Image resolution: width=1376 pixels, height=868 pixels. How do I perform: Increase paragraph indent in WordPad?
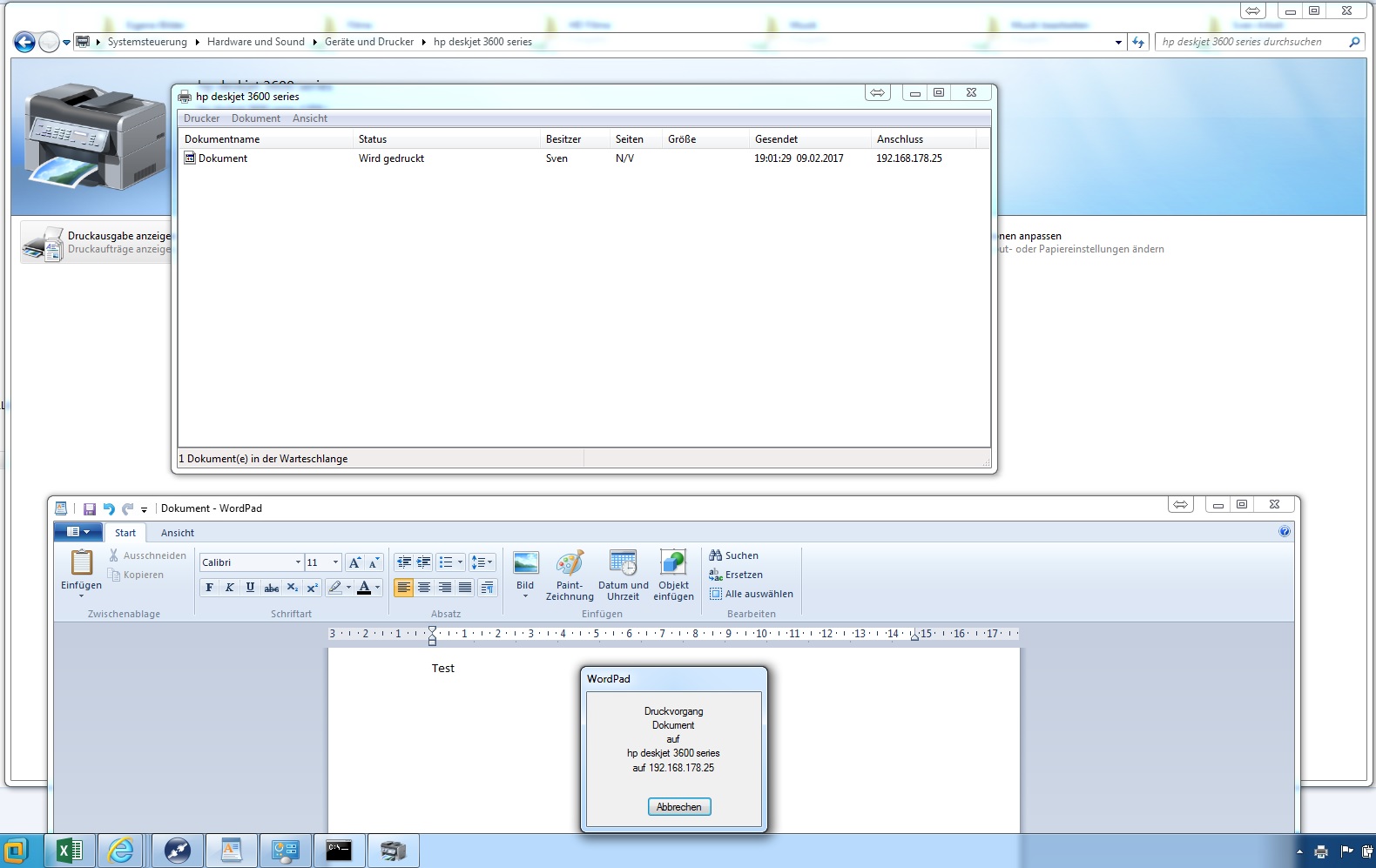pyautogui.click(x=424, y=562)
